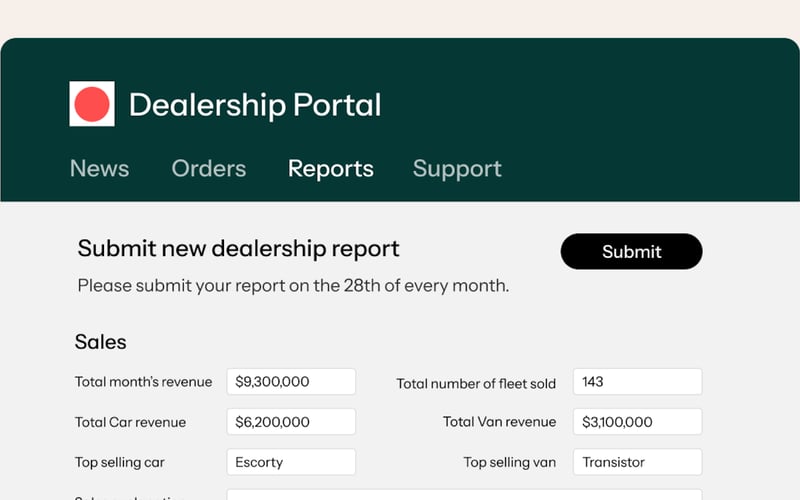Focus the Total month's revenue field

pyautogui.click(x=291, y=382)
